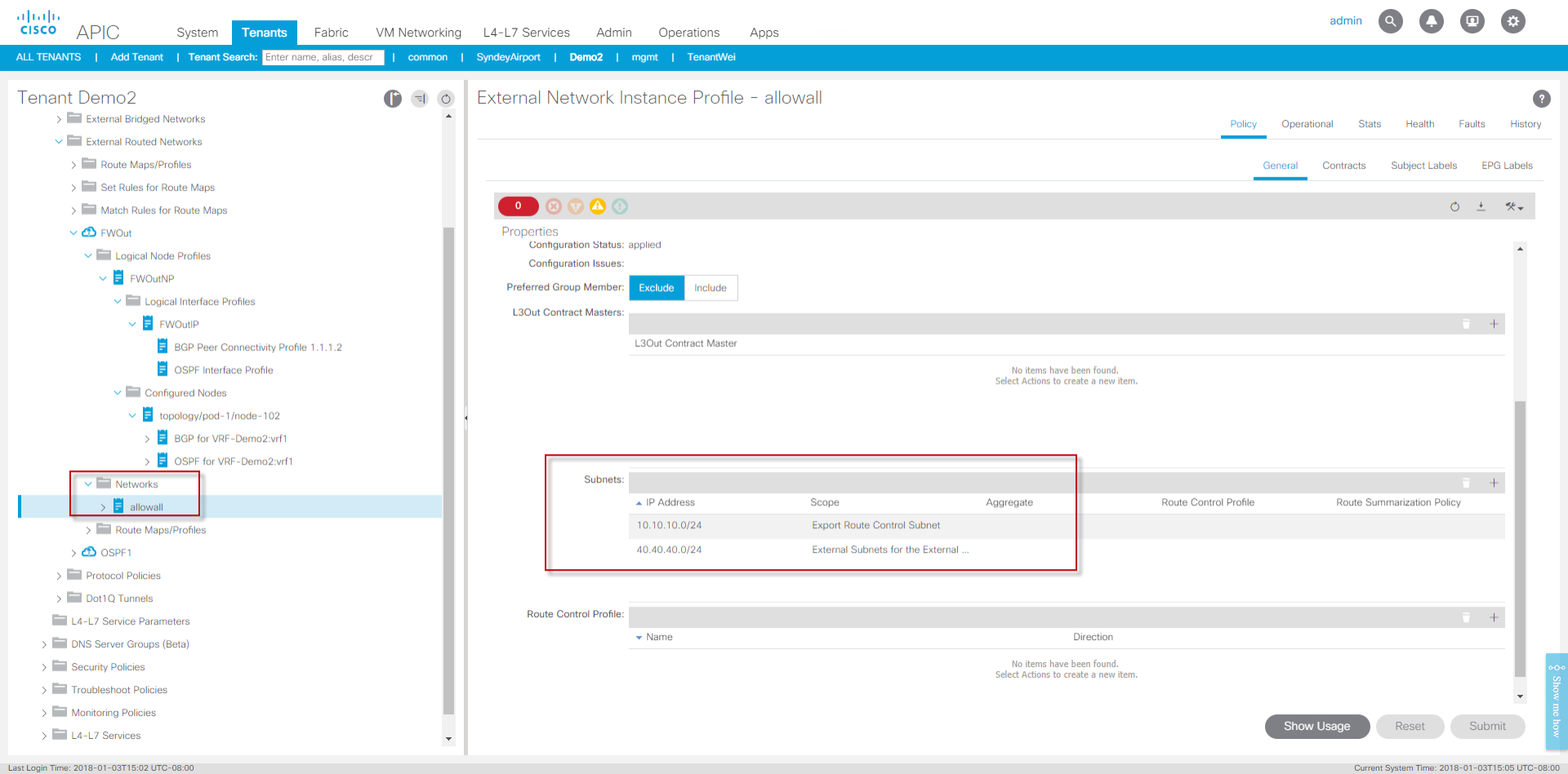Open the Show me how side tab
The width and height of the screenshot is (1568, 774).
tap(1557, 701)
